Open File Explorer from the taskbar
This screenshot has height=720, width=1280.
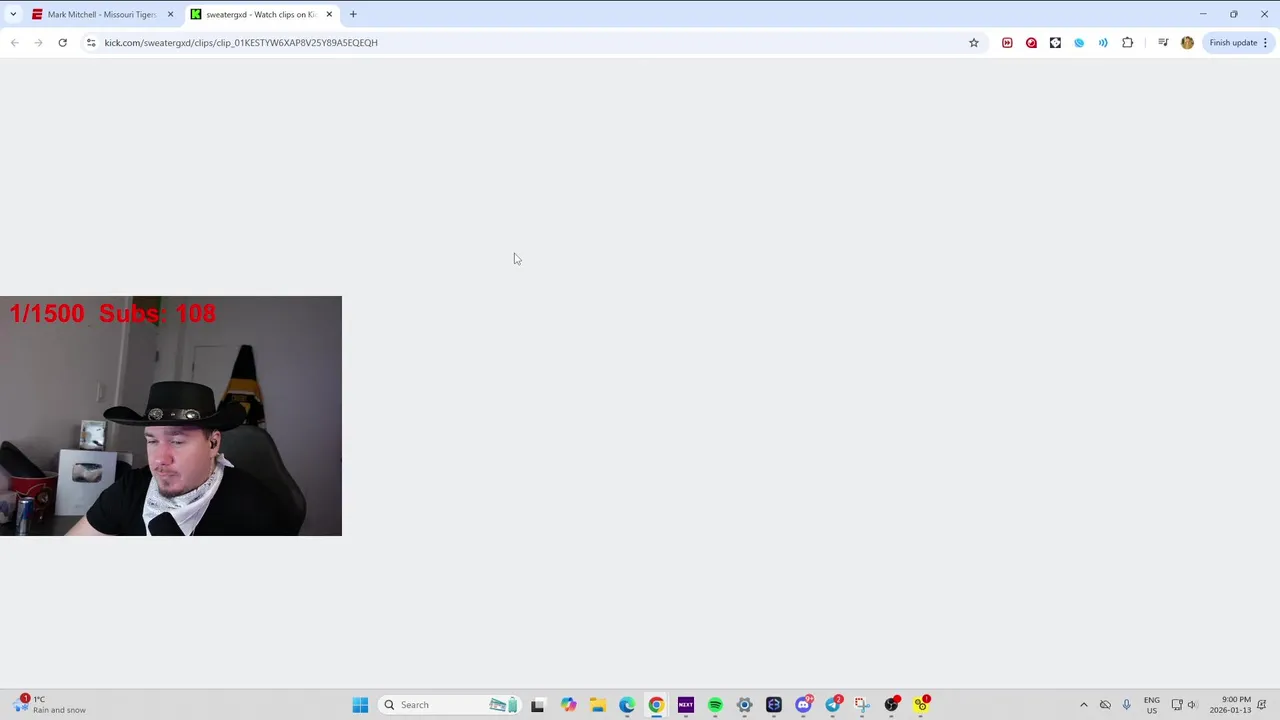(597, 705)
